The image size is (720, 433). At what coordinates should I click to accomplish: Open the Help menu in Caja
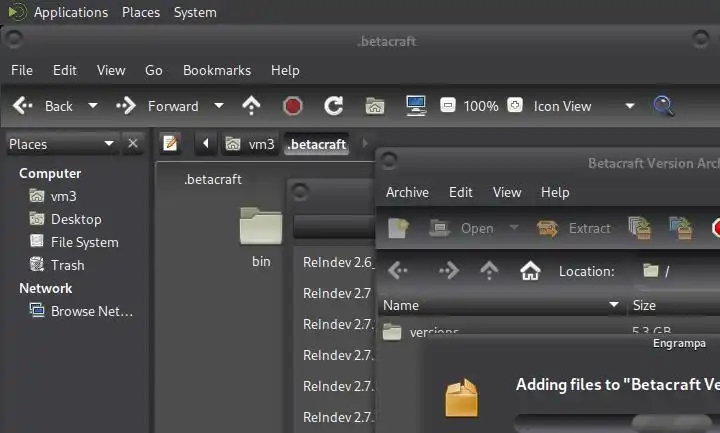pyautogui.click(x=285, y=70)
